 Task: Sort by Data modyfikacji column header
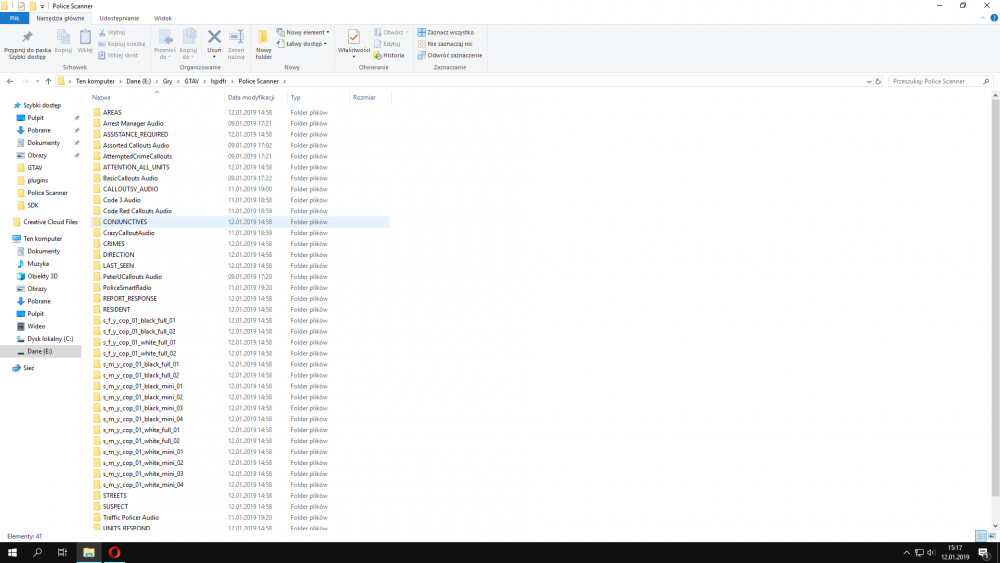[251, 98]
